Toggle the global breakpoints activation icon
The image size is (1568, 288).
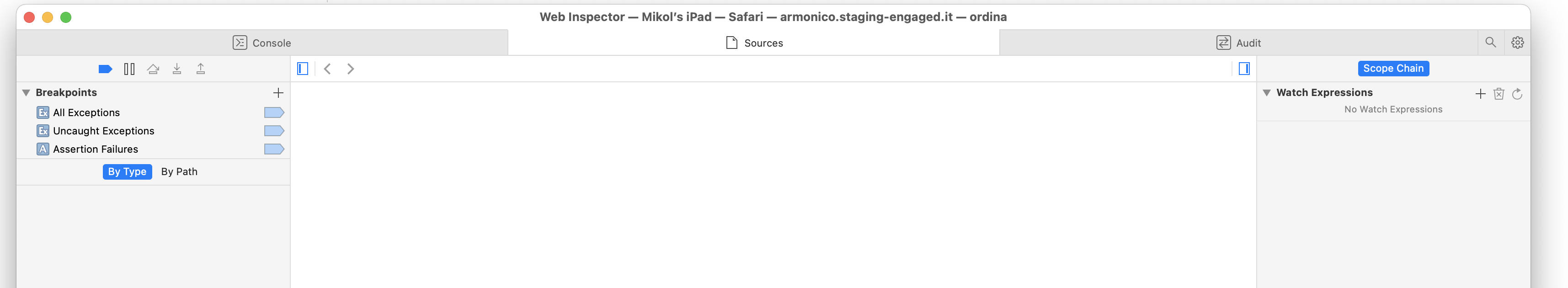(x=105, y=69)
